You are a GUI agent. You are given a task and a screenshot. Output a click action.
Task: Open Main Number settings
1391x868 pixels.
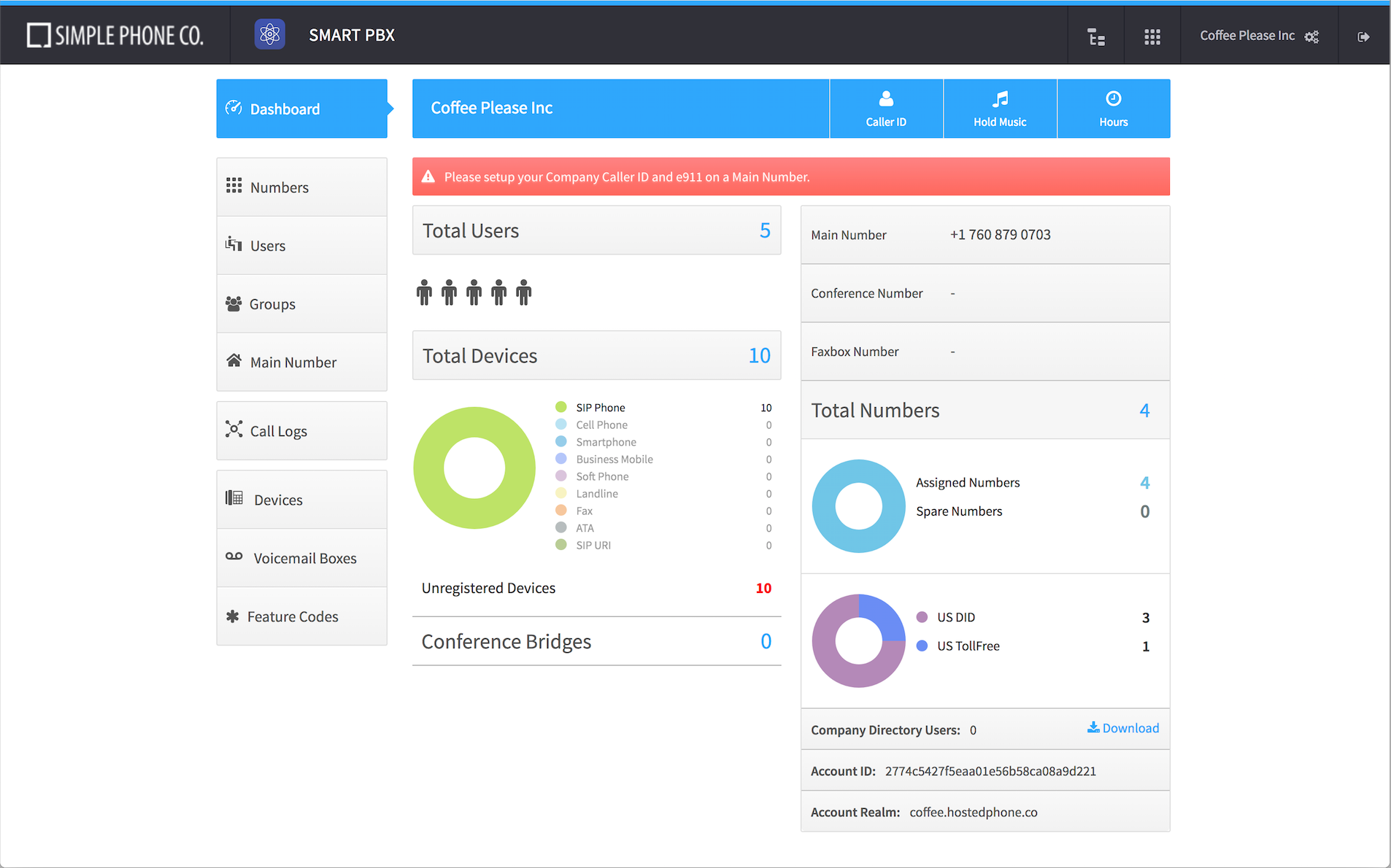point(301,363)
